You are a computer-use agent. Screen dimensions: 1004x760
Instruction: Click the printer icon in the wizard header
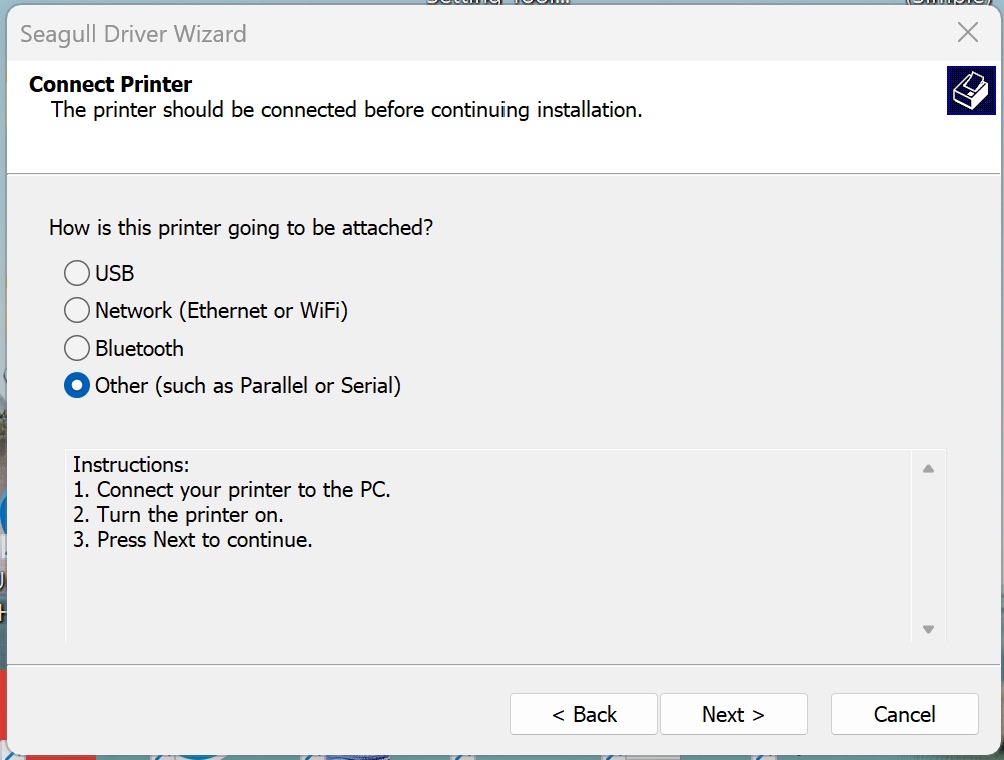[x=971, y=90]
